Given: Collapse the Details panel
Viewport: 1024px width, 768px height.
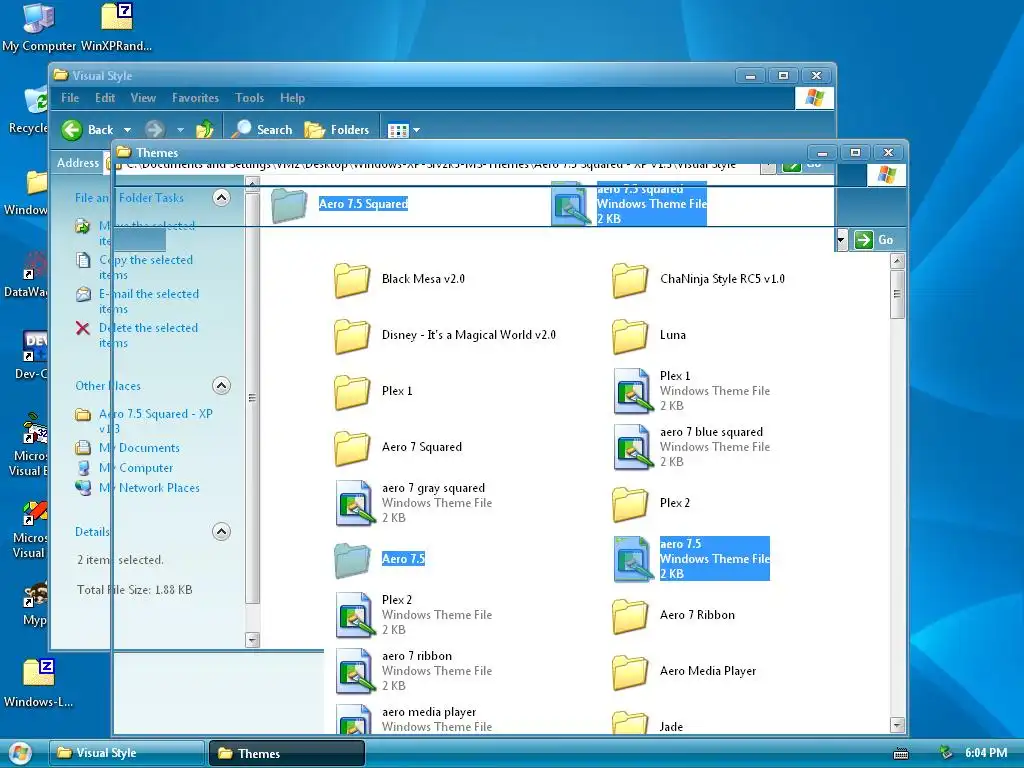Looking at the screenshot, I should [221, 531].
